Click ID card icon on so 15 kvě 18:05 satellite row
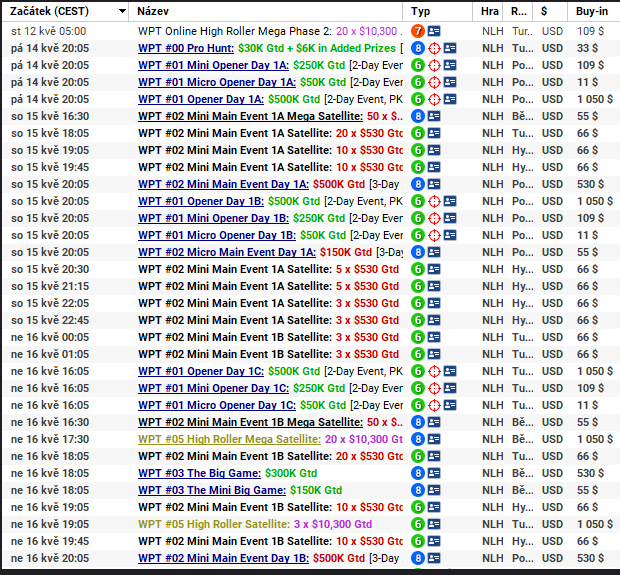620x575 pixels. pyautogui.click(x=434, y=133)
